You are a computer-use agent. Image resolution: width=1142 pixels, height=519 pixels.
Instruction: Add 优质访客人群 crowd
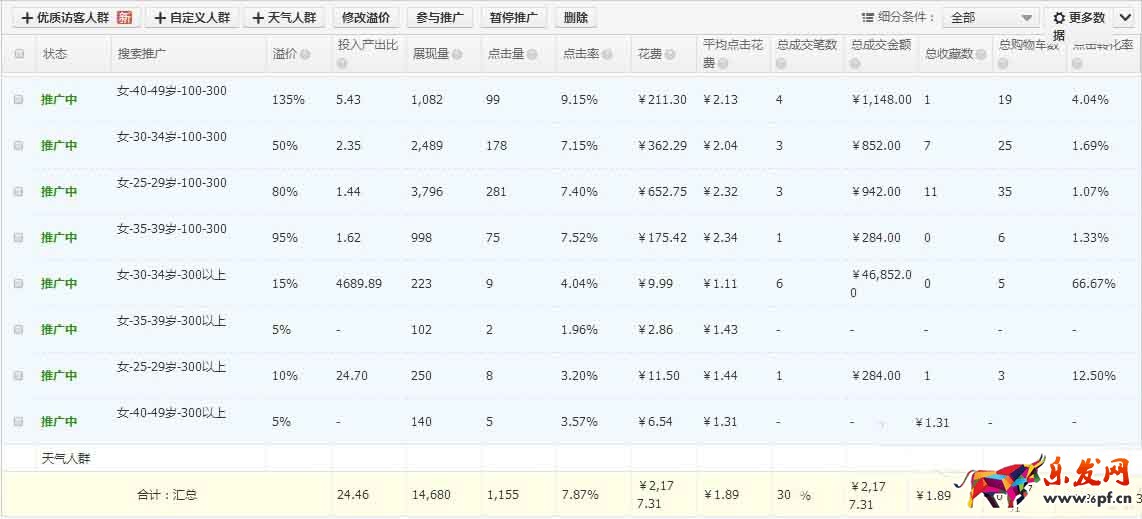coord(76,18)
